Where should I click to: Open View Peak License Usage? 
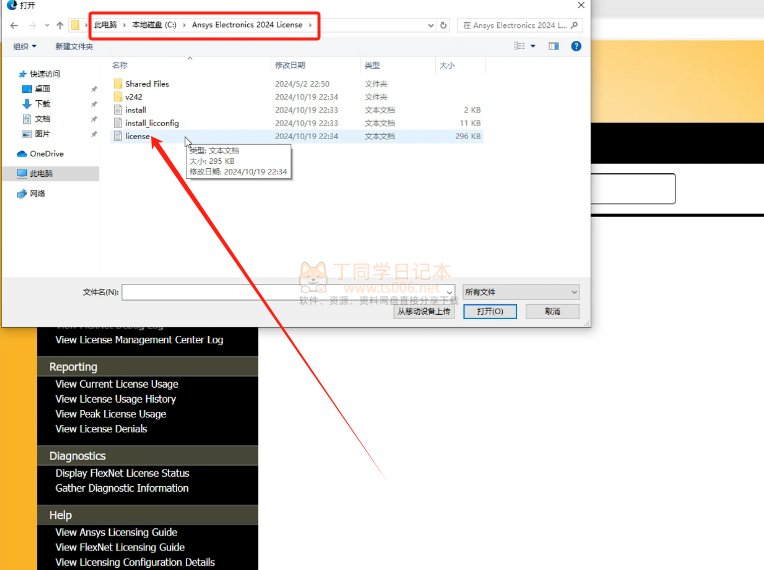pos(111,415)
